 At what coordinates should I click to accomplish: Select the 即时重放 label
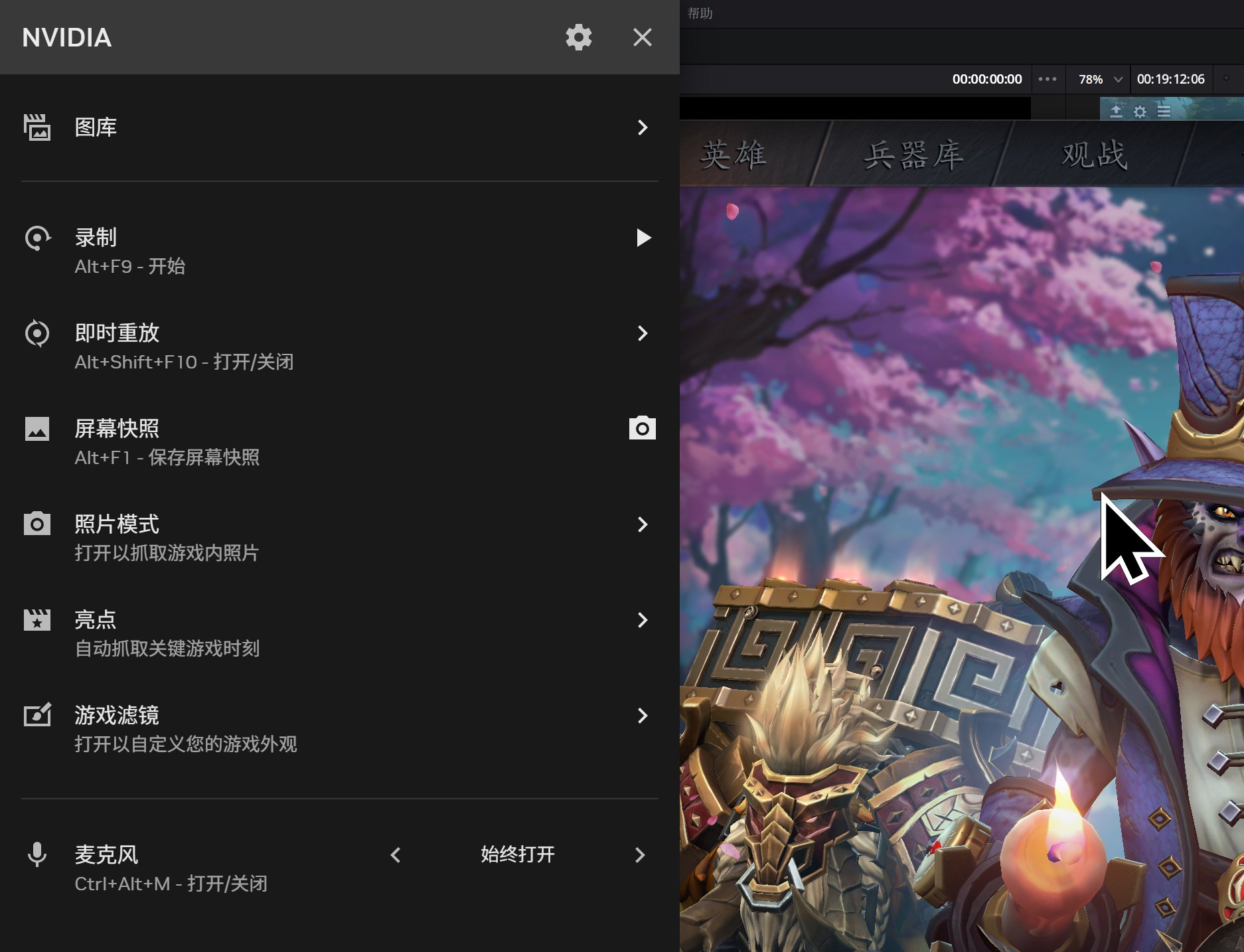coord(117,333)
